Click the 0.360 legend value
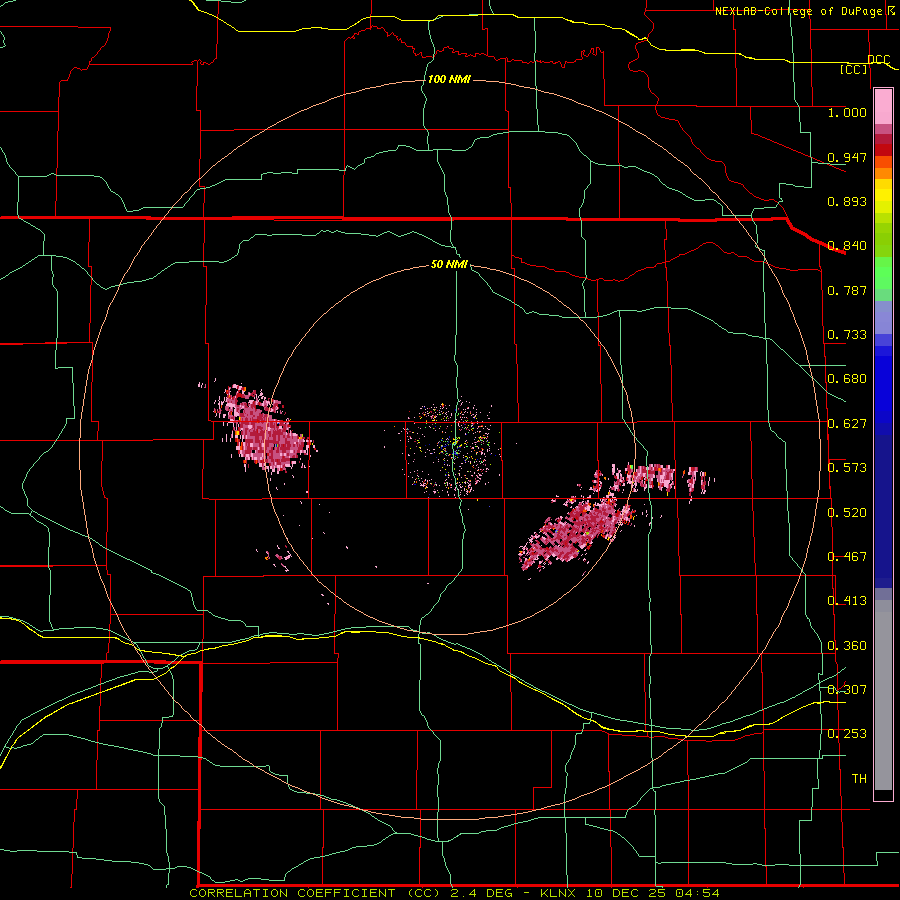The height and width of the screenshot is (900, 900). 847,646
